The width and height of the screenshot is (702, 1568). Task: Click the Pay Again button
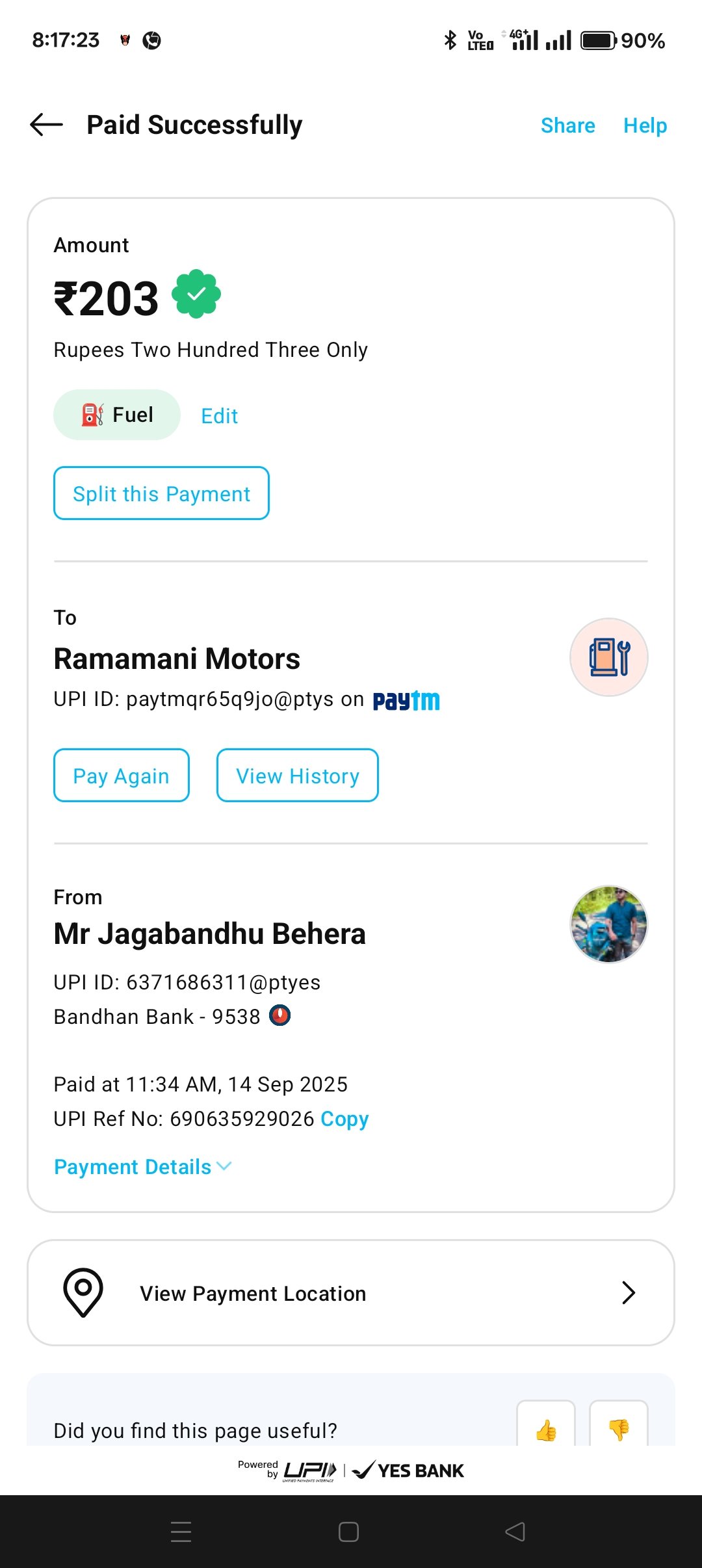click(122, 776)
